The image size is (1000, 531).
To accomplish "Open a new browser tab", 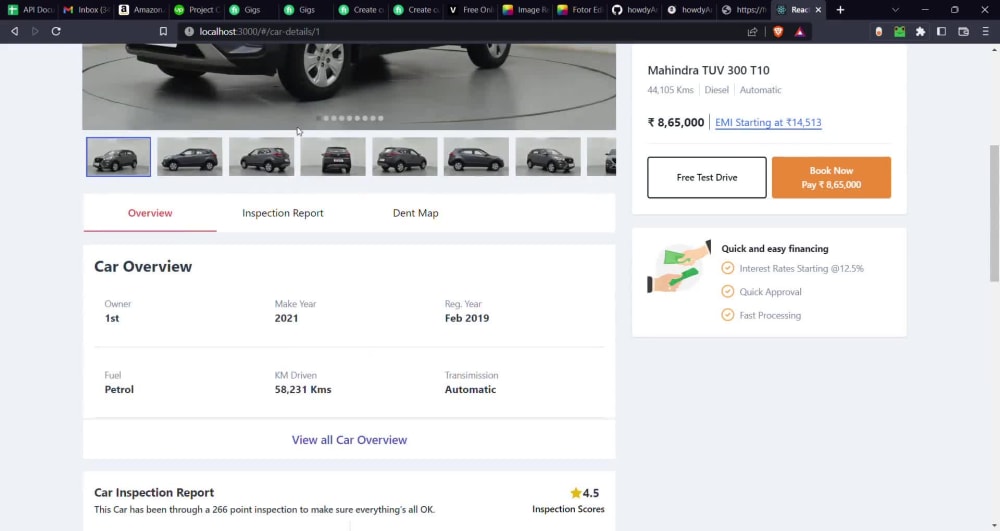I will (840, 10).
